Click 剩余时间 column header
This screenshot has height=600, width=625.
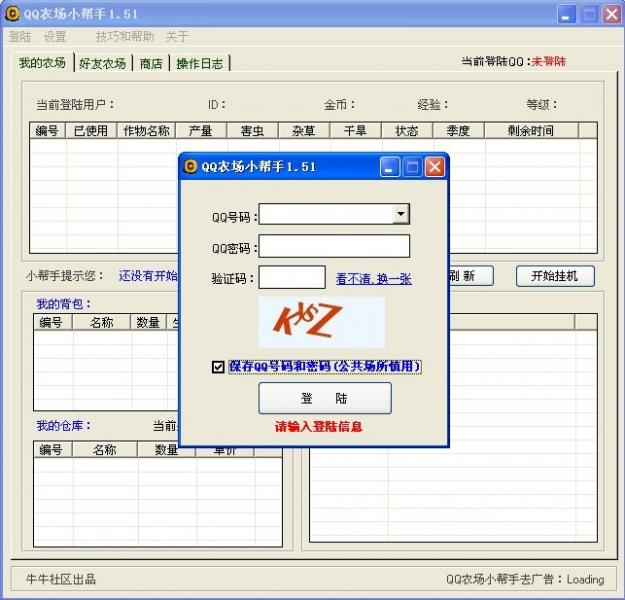tap(531, 130)
